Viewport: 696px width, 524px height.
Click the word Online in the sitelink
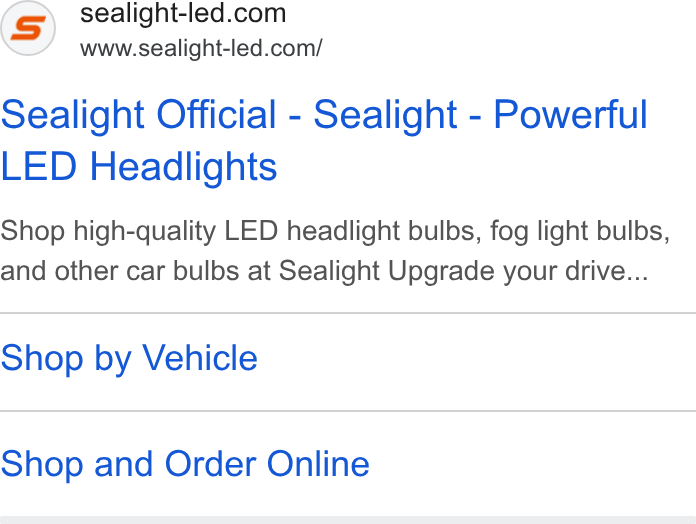point(318,464)
